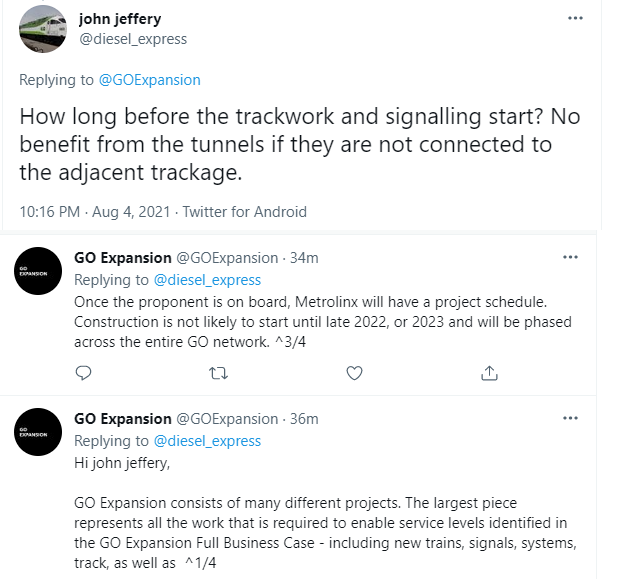
Task: Click GO Expansion name on the 36m reply
Action: (123, 419)
